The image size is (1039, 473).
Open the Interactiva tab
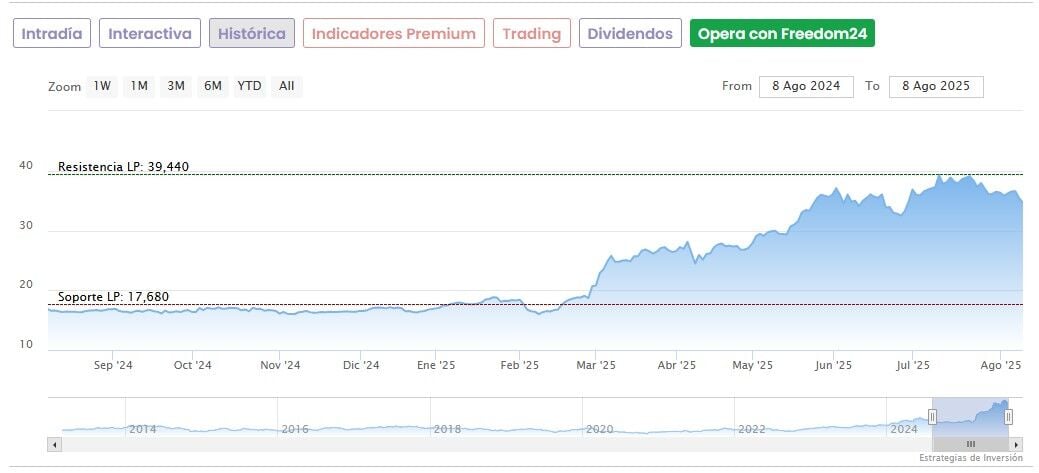click(x=150, y=34)
